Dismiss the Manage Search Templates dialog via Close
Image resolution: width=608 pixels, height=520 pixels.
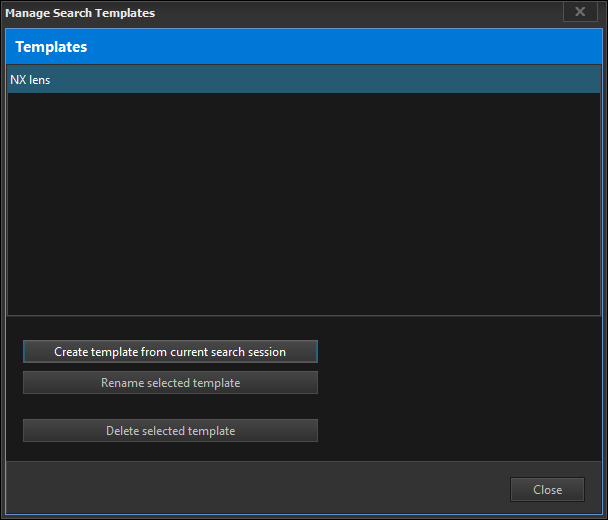click(x=547, y=490)
